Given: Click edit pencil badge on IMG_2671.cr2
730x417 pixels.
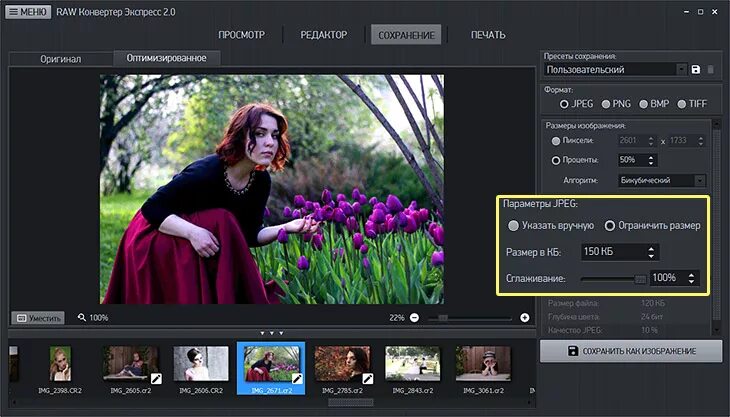Looking at the screenshot, I should tap(297, 379).
